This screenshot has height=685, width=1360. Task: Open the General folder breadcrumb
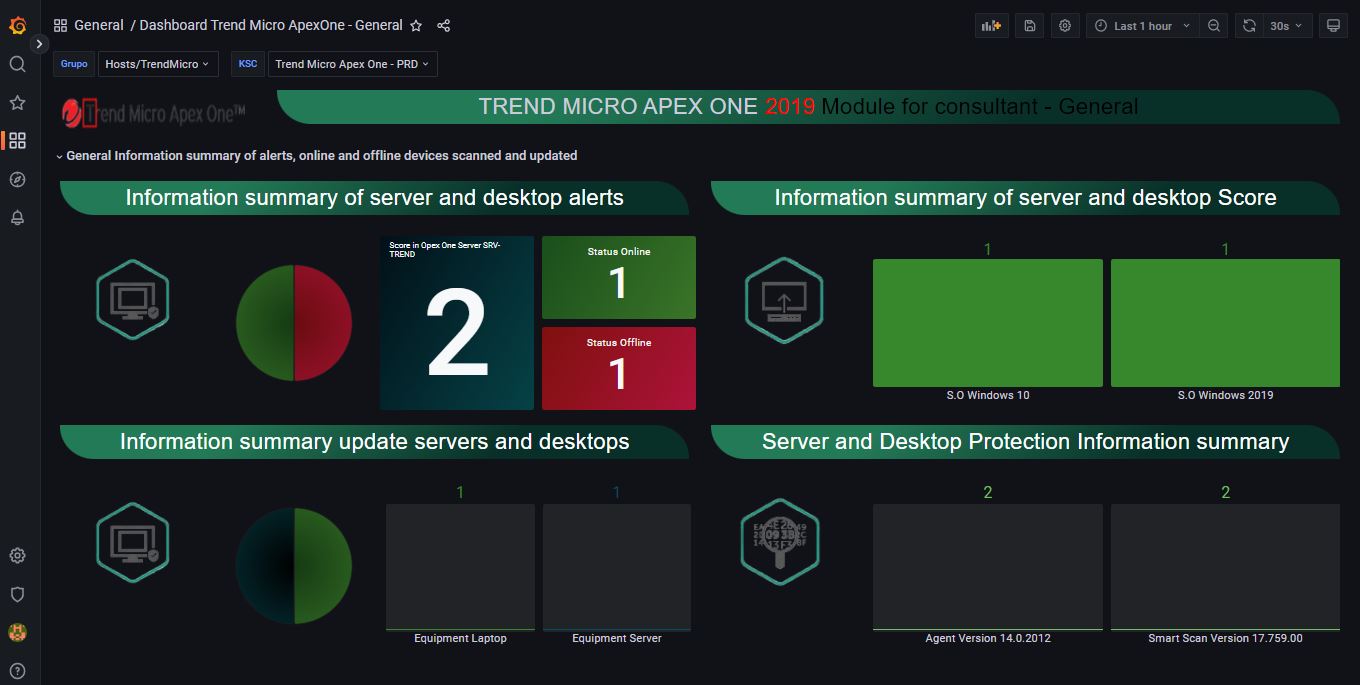coord(99,25)
